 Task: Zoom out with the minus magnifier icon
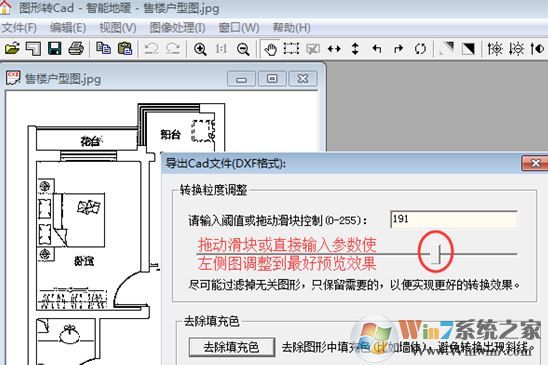coord(243,49)
